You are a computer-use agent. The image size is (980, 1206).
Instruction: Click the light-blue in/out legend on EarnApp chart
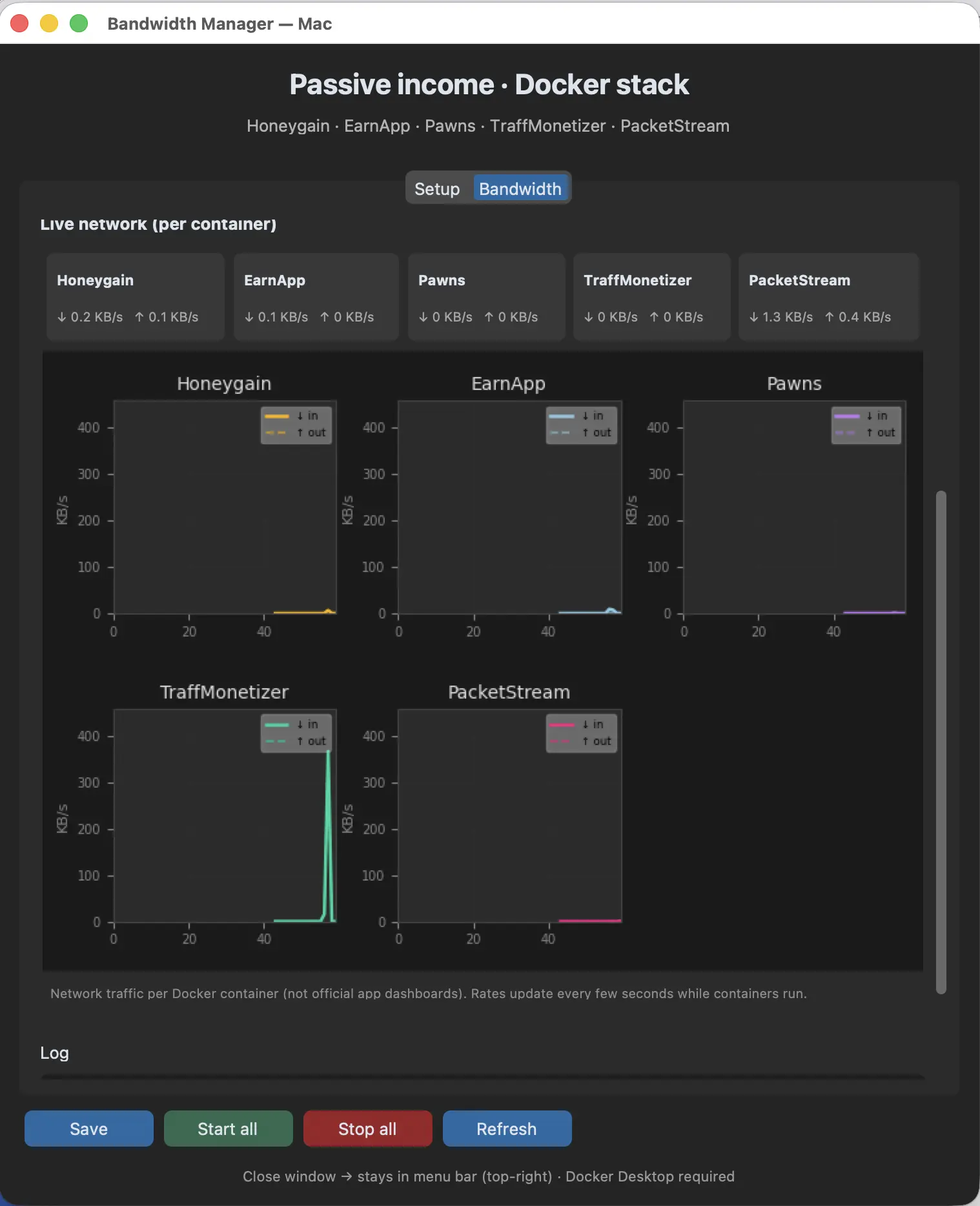click(x=582, y=425)
